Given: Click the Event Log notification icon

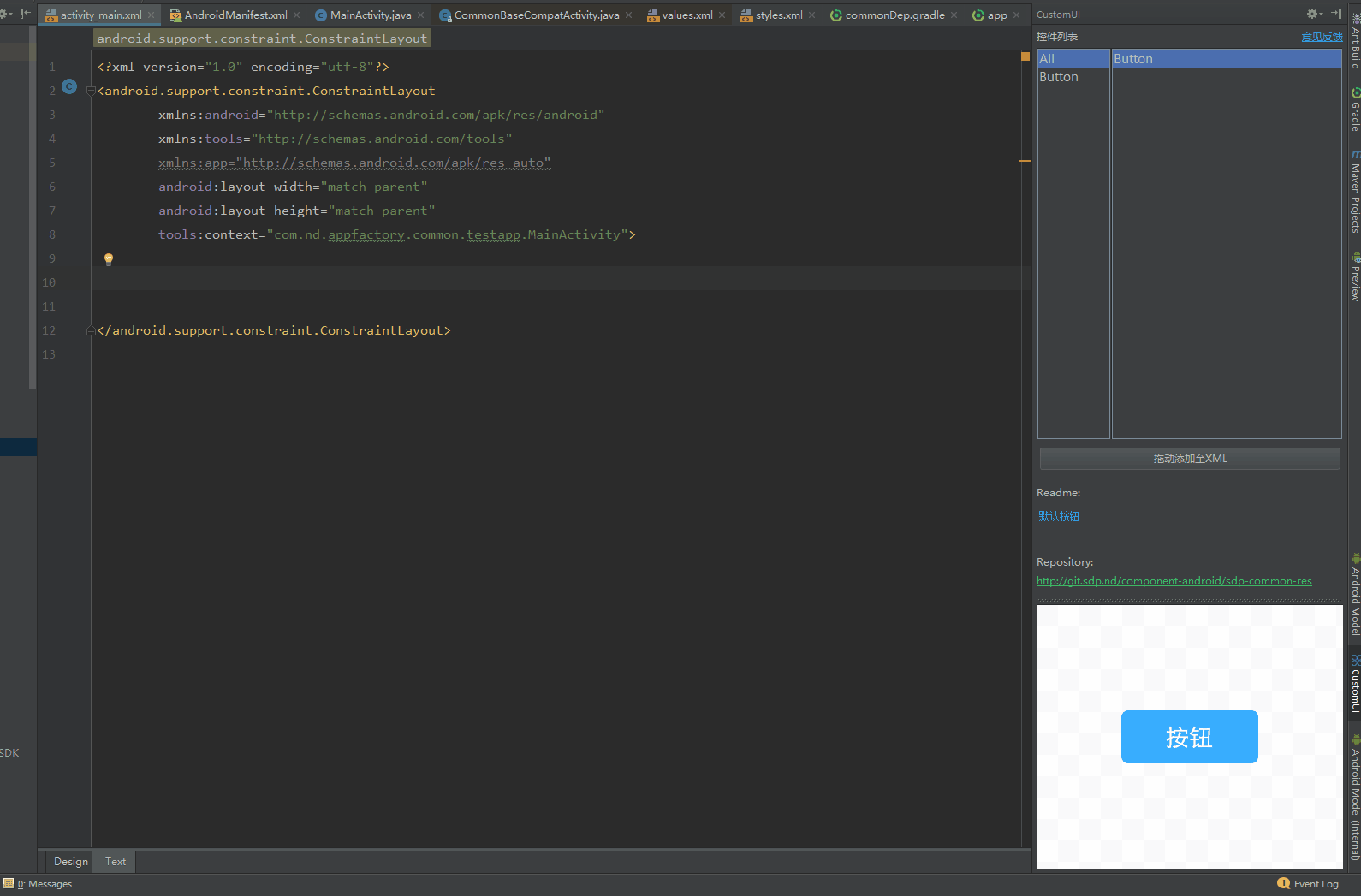Looking at the screenshot, I should click(x=1283, y=883).
